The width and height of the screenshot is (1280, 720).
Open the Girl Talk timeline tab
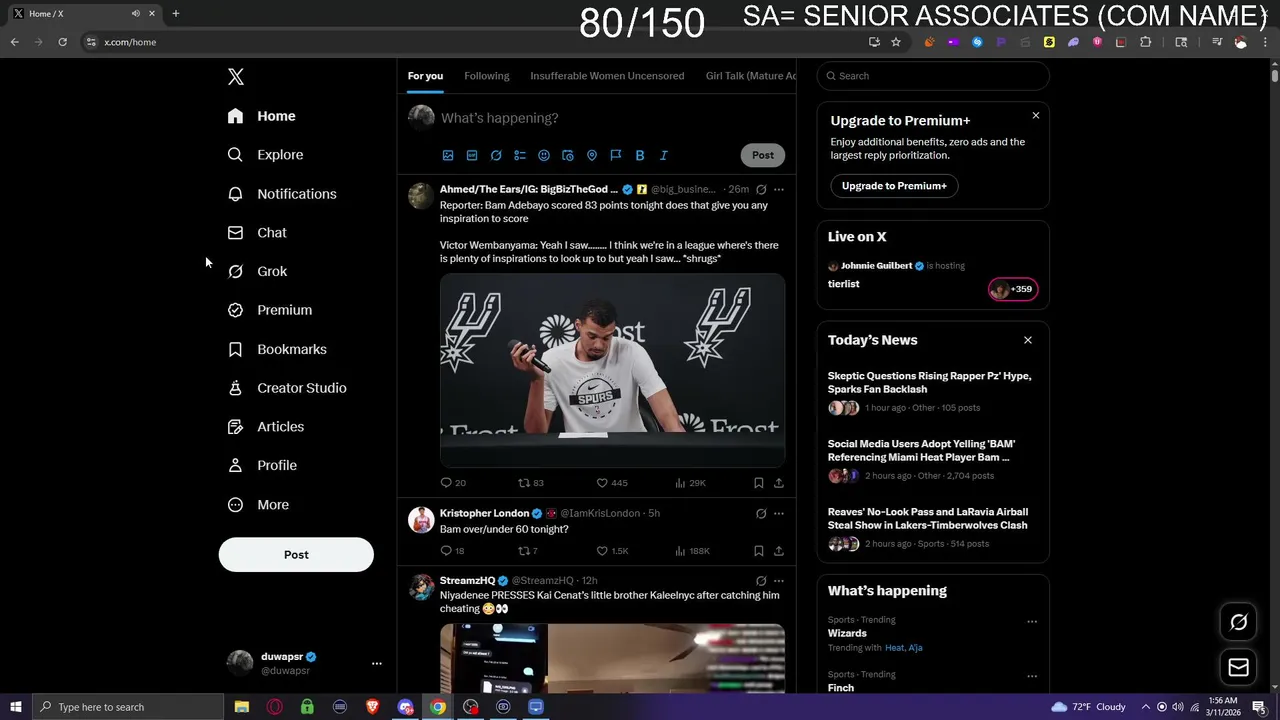coord(751,76)
